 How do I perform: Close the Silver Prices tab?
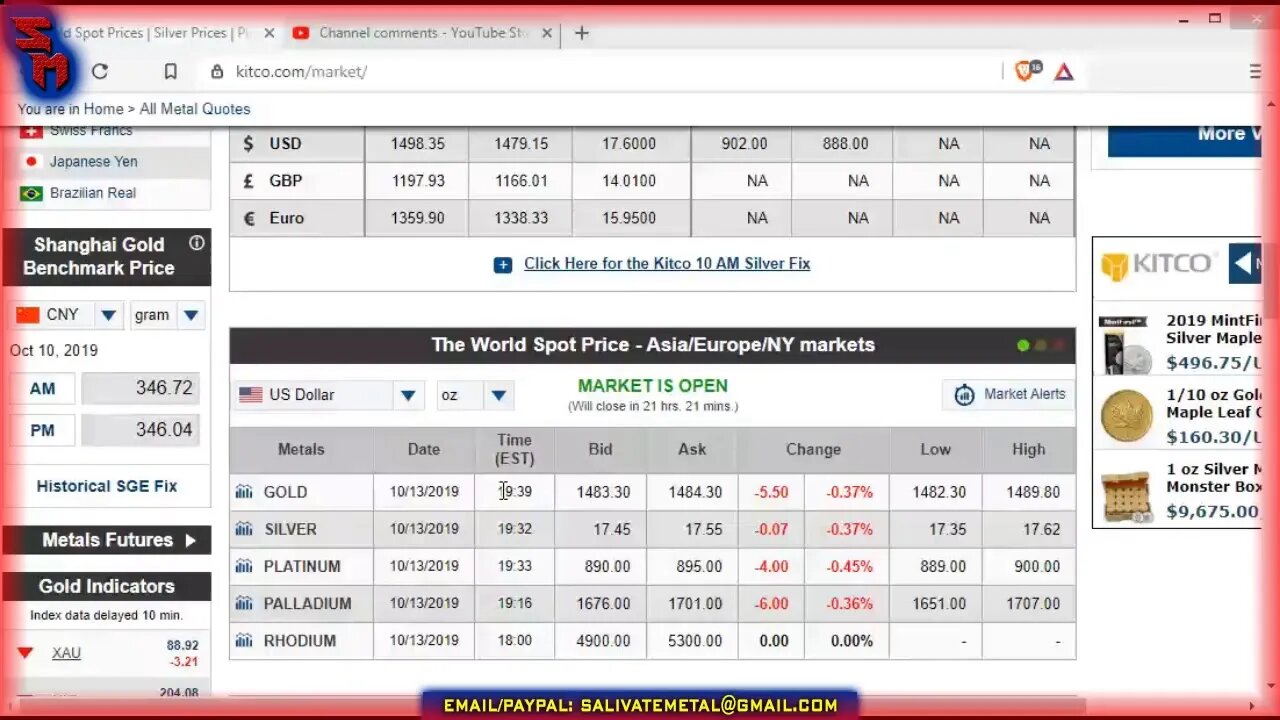[x=269, y=33]
